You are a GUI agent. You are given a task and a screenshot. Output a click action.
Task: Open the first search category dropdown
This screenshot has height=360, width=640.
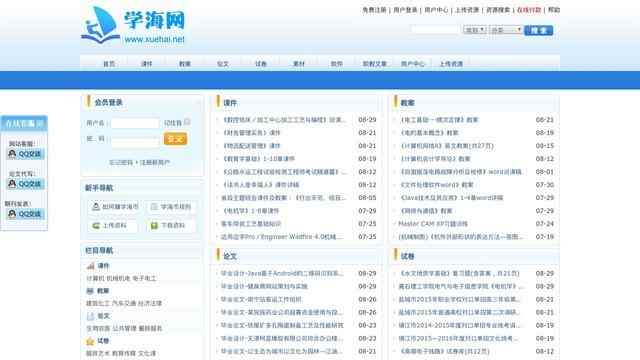pos(474,30)
